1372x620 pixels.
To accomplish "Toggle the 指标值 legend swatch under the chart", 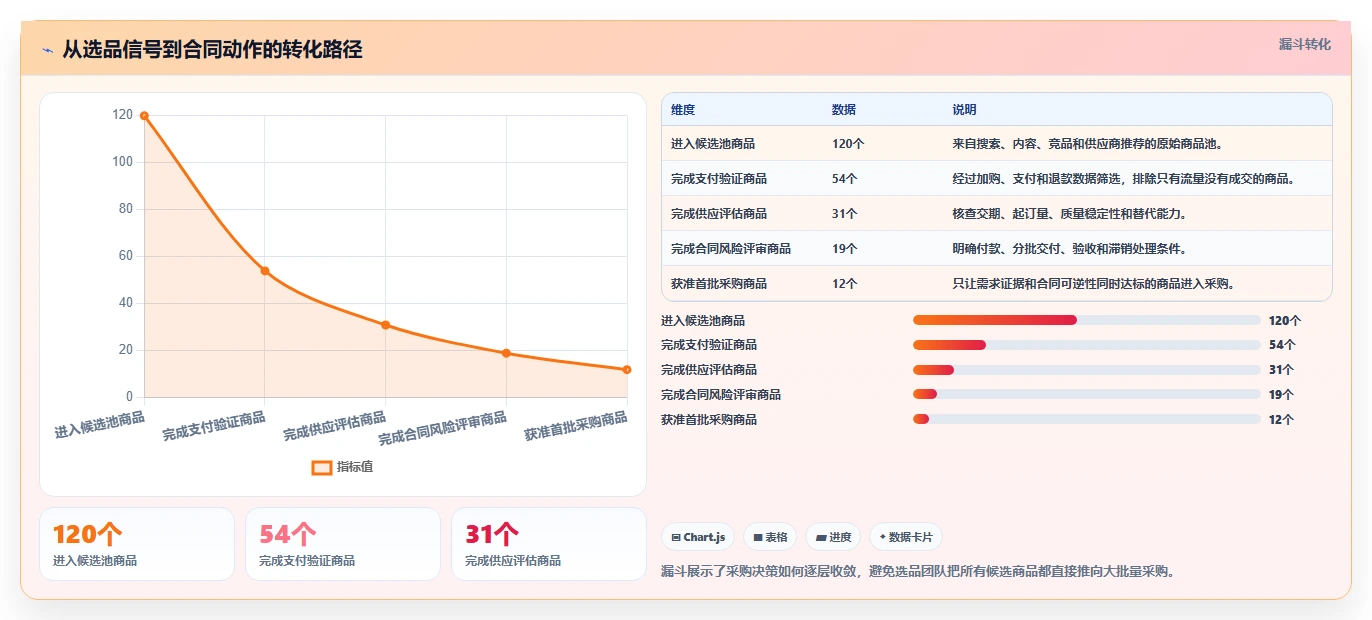I will pos(321,467).
